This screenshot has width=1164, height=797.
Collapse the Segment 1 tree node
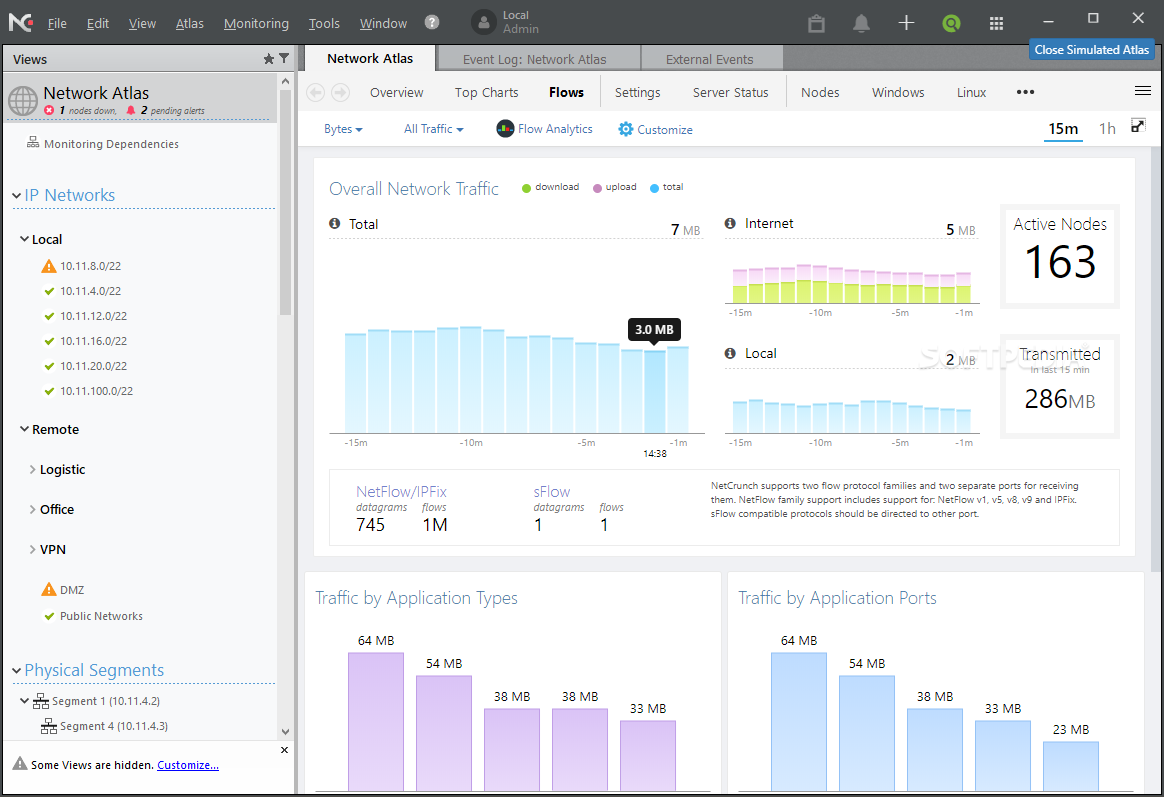coord(24,701)
